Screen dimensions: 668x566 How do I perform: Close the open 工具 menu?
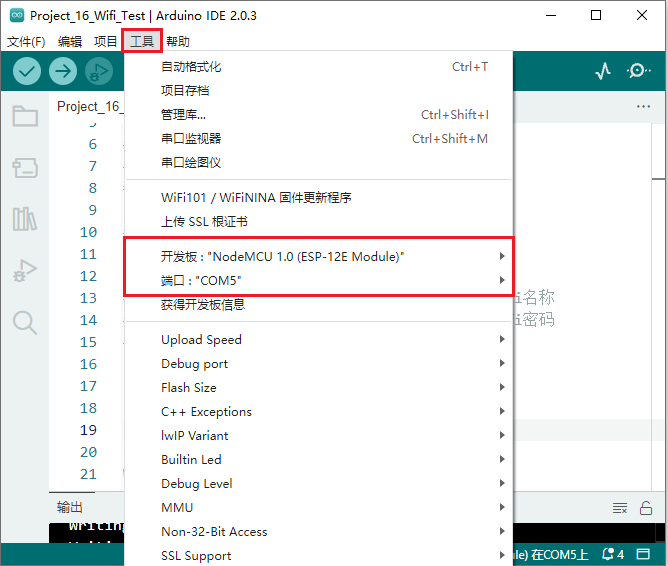point(142,41)
